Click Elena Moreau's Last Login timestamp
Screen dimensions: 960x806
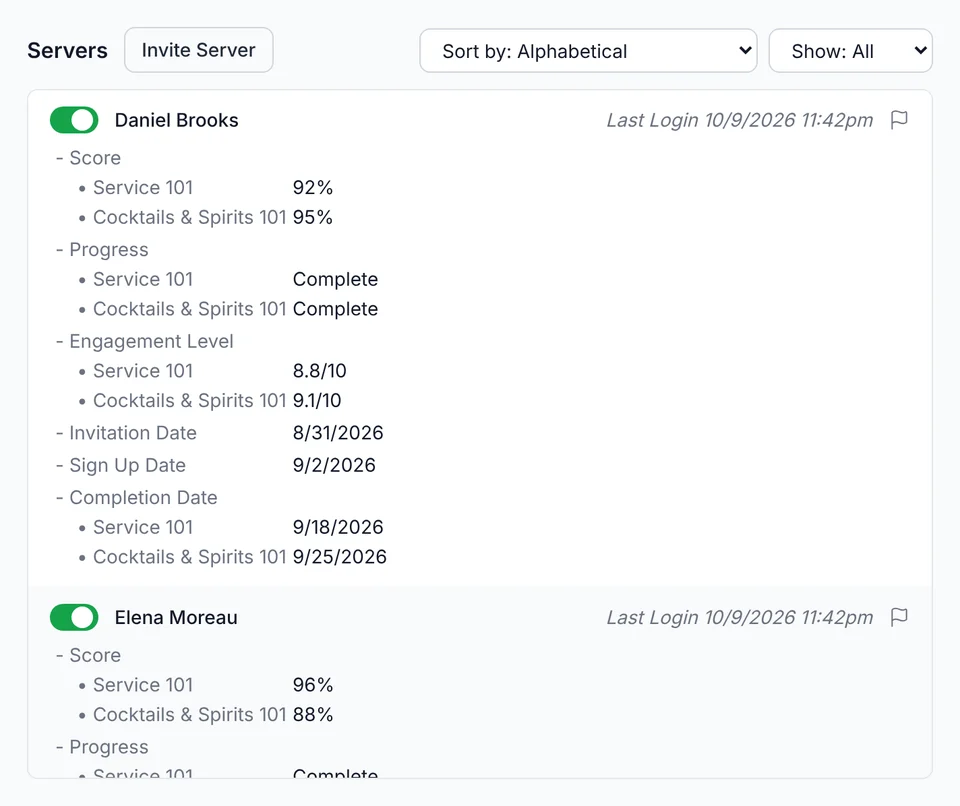[x=740, y=617]
